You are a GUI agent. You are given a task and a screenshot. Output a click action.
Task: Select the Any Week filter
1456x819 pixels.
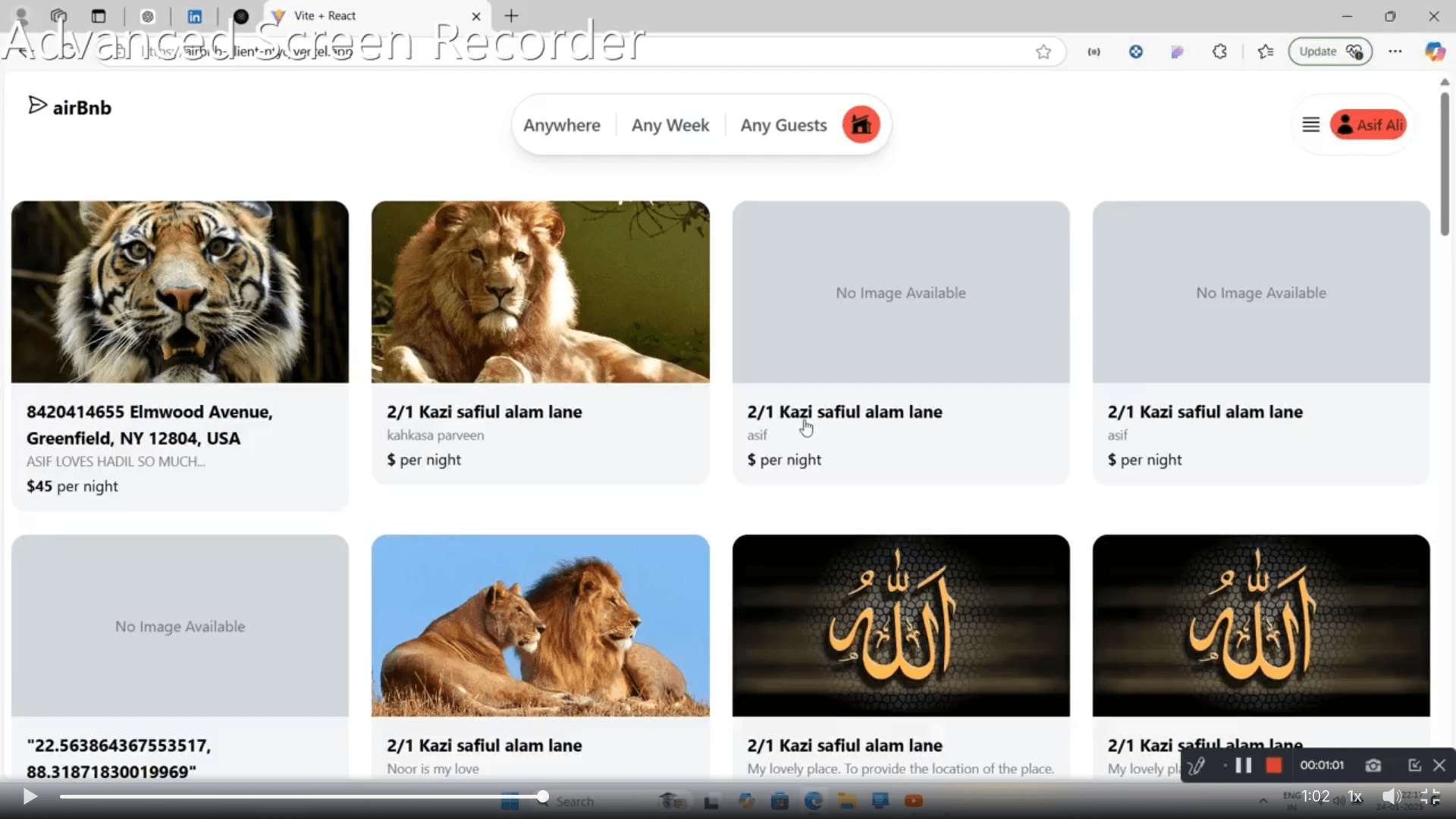(x=670, y=125)
